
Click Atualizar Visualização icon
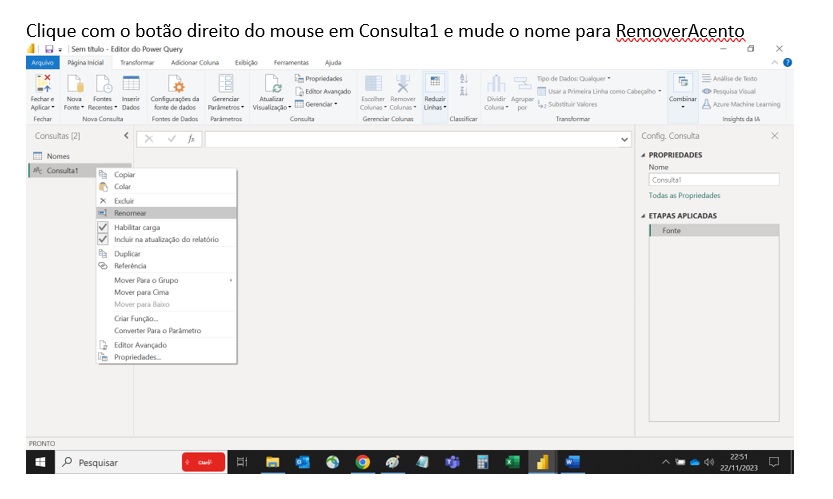click(x=272, y=84)
